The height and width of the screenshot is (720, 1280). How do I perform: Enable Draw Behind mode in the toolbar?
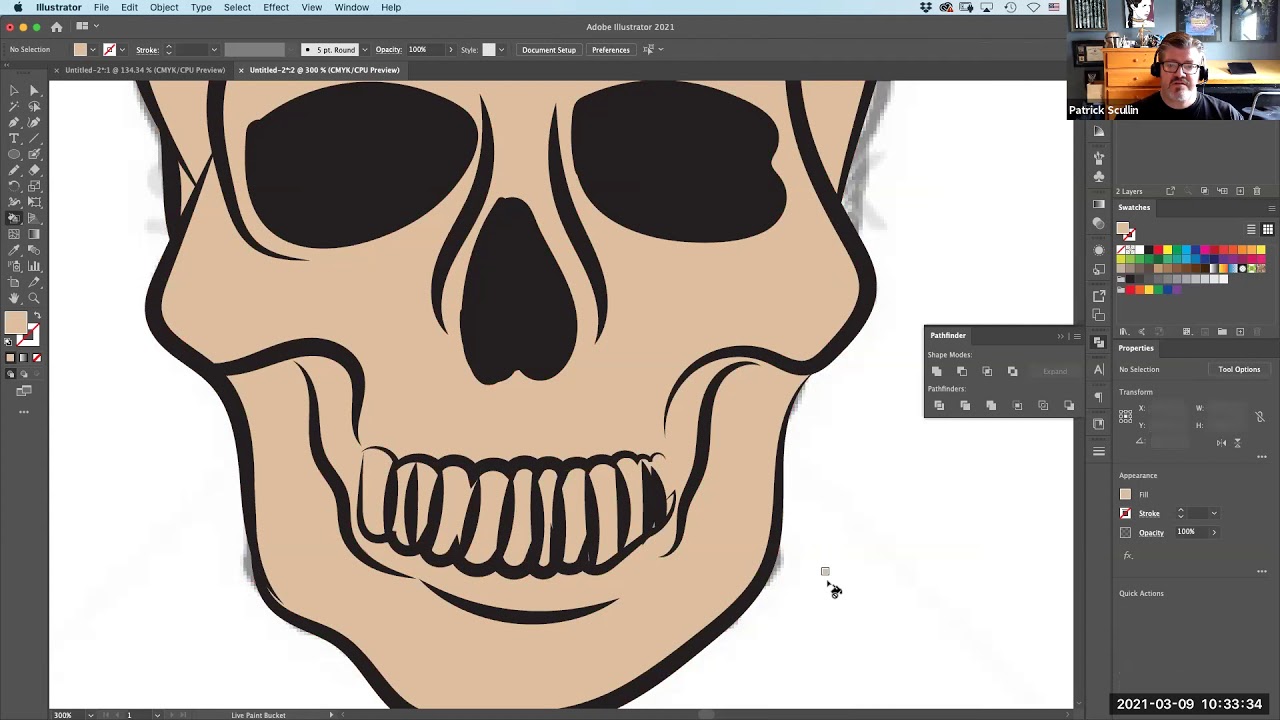[24, 374]
